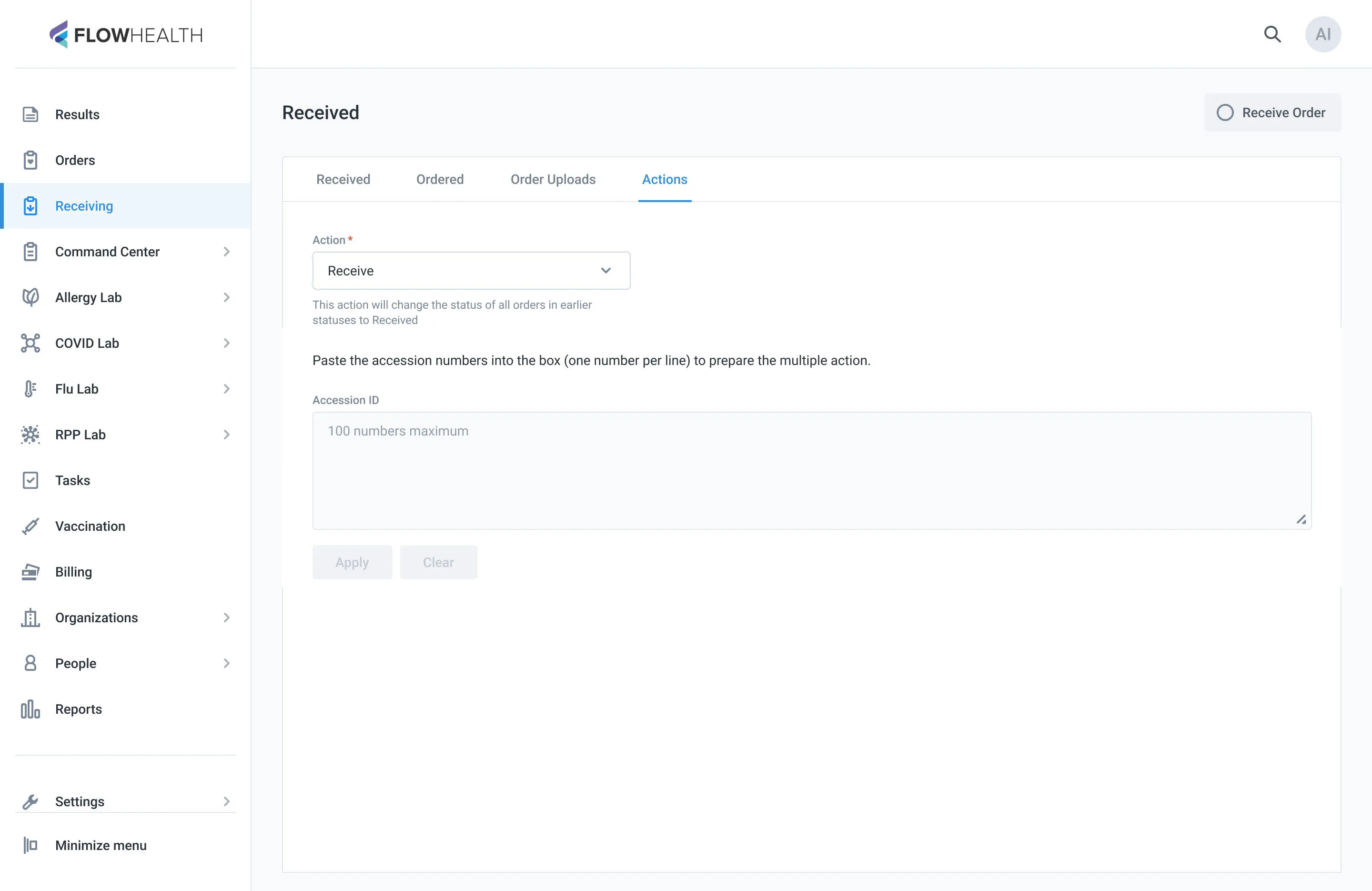Click the Organizations building icon
The image size is (1372, 891).
[30, 618]
